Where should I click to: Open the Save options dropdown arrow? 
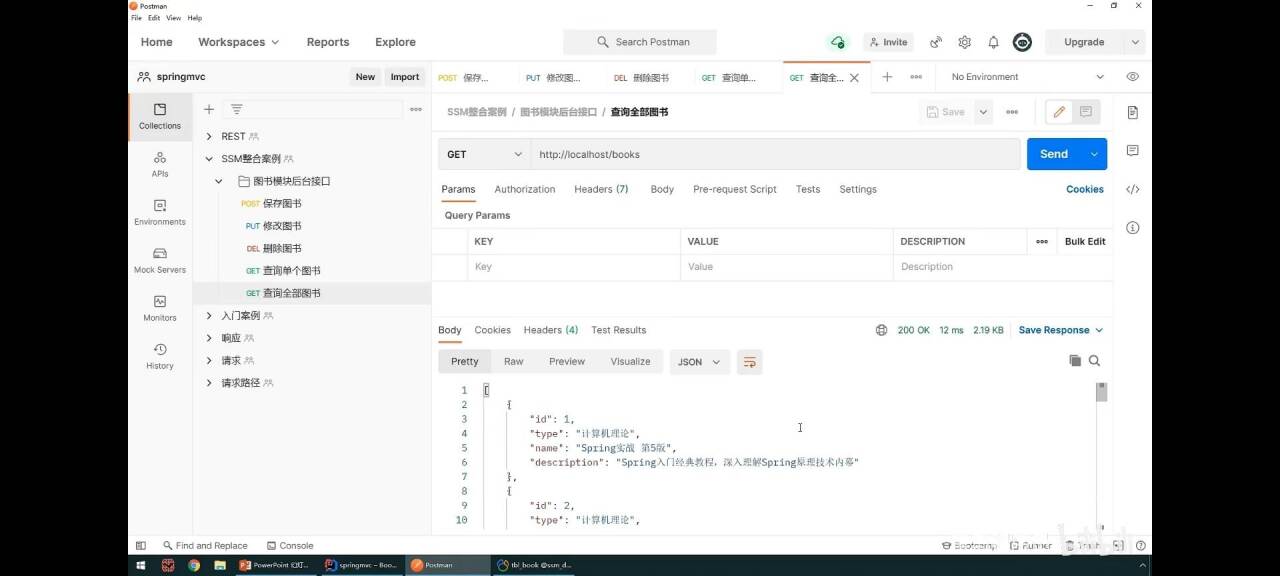pos(983,112)
